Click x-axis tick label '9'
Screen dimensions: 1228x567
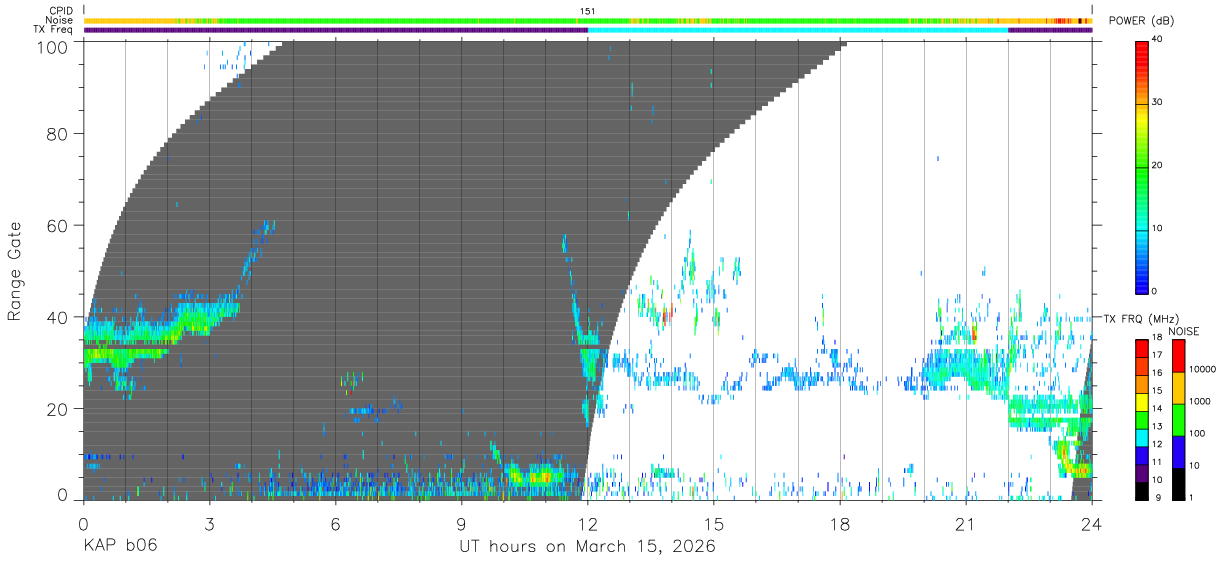point(461,523)
